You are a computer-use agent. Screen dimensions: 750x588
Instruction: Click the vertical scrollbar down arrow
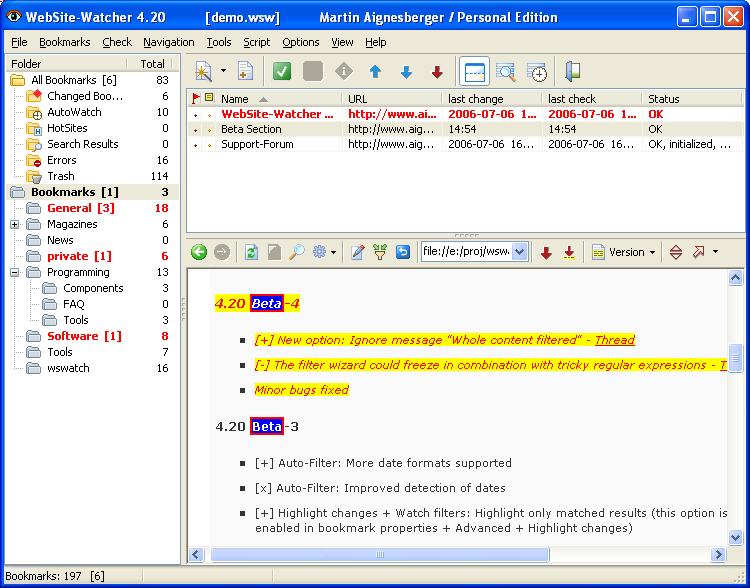click(735, 537)
